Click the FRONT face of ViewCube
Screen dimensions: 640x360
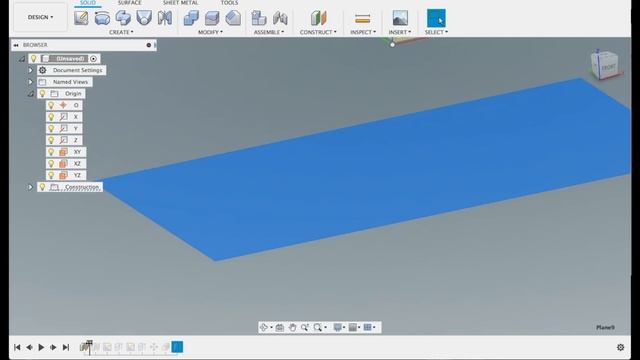608,67
